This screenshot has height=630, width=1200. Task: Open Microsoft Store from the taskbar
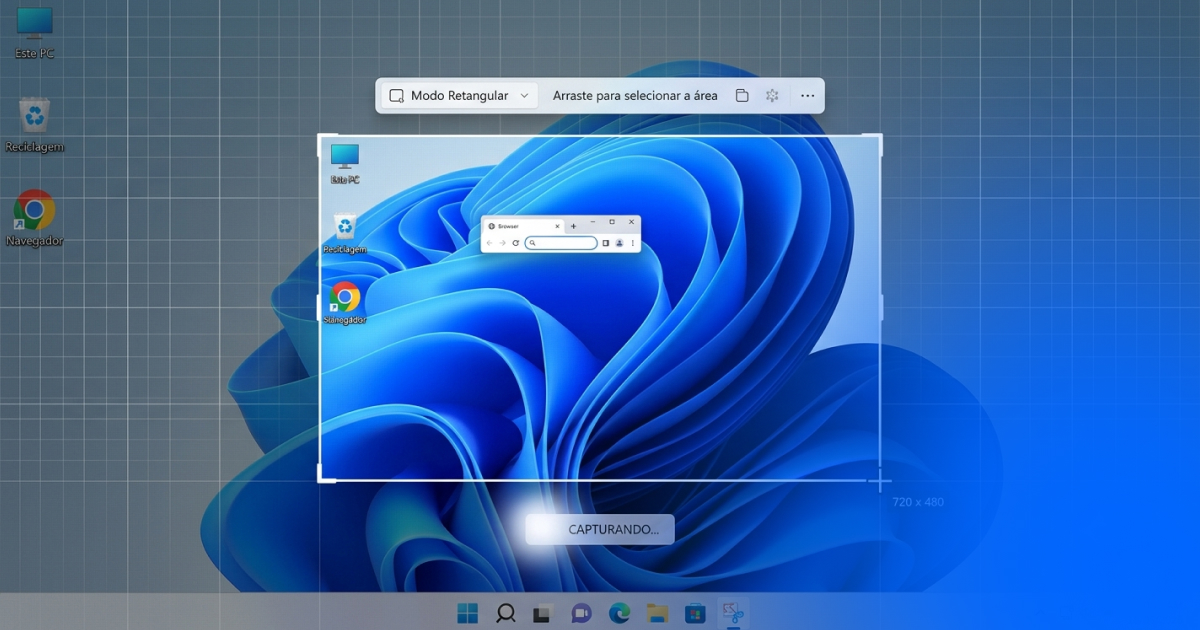695,613
